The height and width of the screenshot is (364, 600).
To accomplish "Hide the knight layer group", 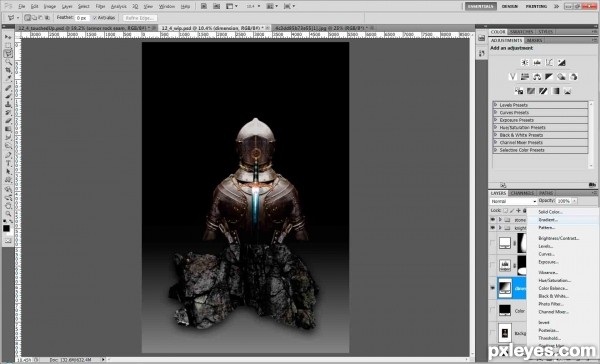I will (x=493, y=228).
